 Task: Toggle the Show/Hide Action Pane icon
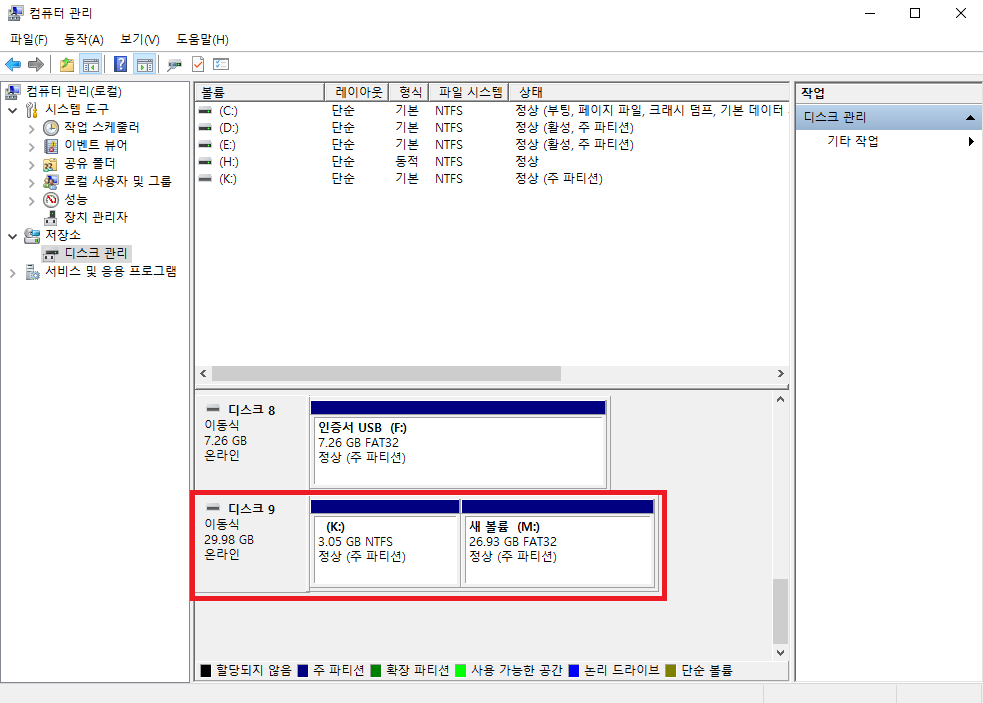point(145,64)
